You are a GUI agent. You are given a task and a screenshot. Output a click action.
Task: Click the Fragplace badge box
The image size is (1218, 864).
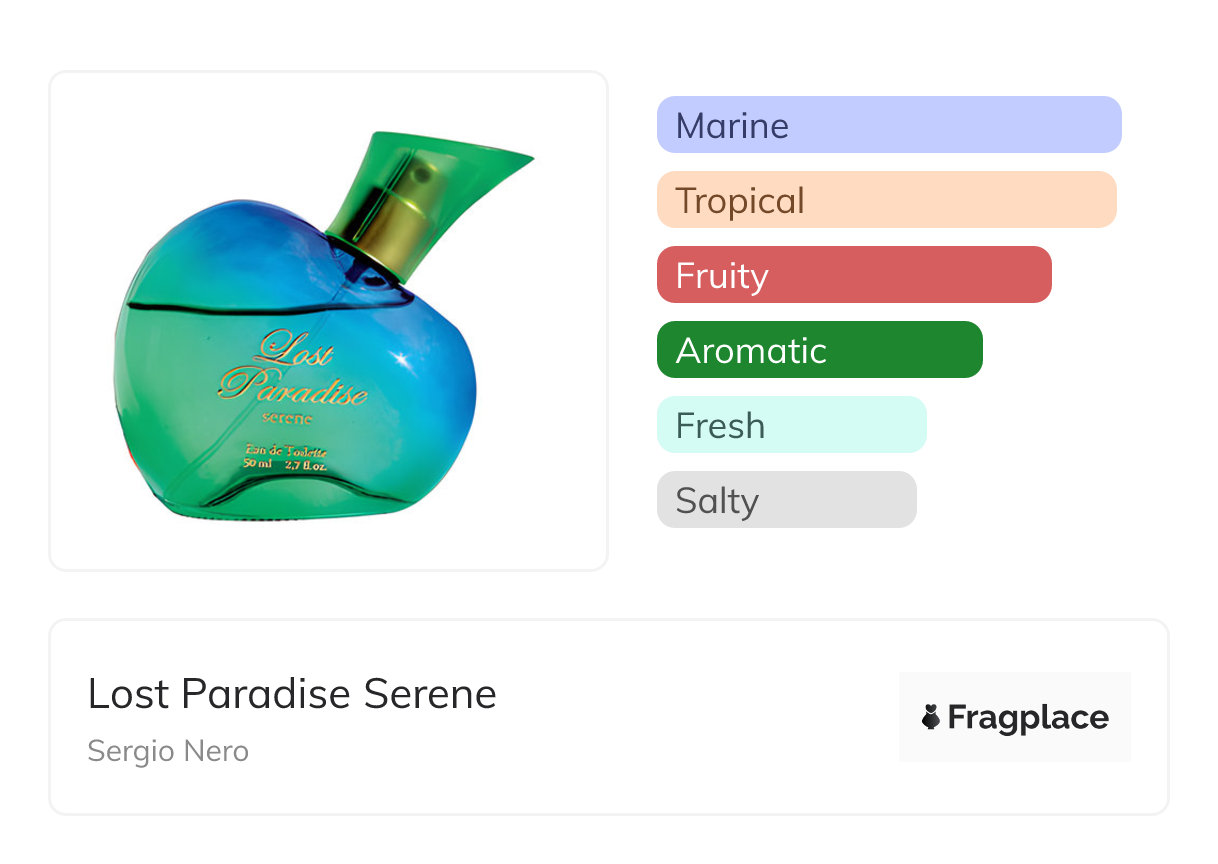pos(1015,717)
